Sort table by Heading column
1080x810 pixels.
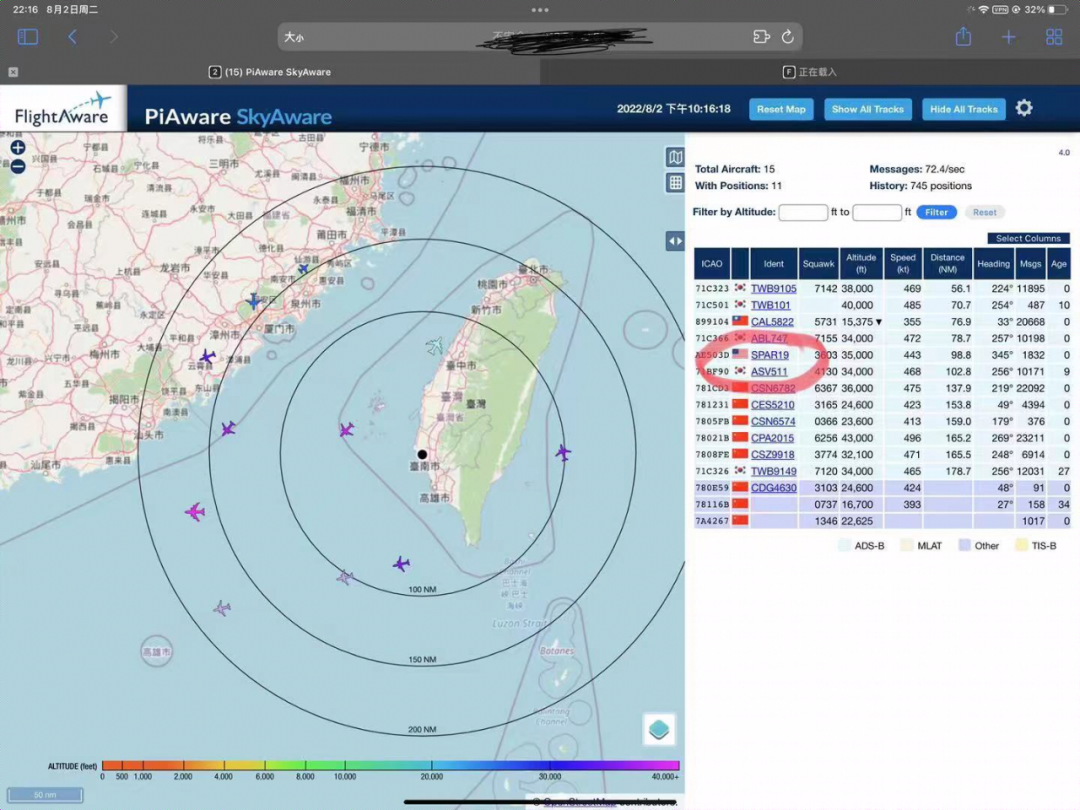coord(993,263)
